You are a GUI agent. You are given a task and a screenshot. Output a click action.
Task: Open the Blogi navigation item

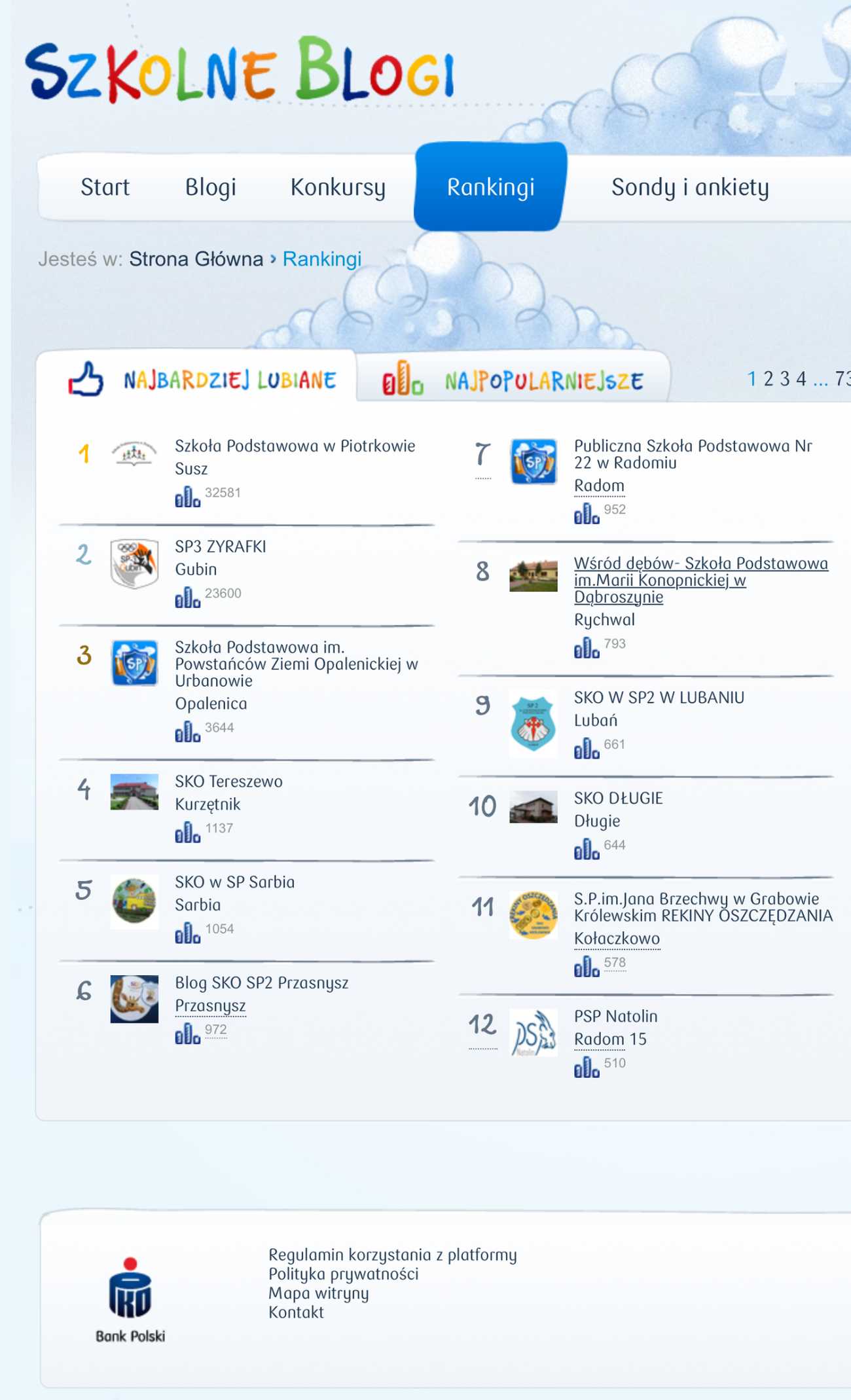coord(210,187)
